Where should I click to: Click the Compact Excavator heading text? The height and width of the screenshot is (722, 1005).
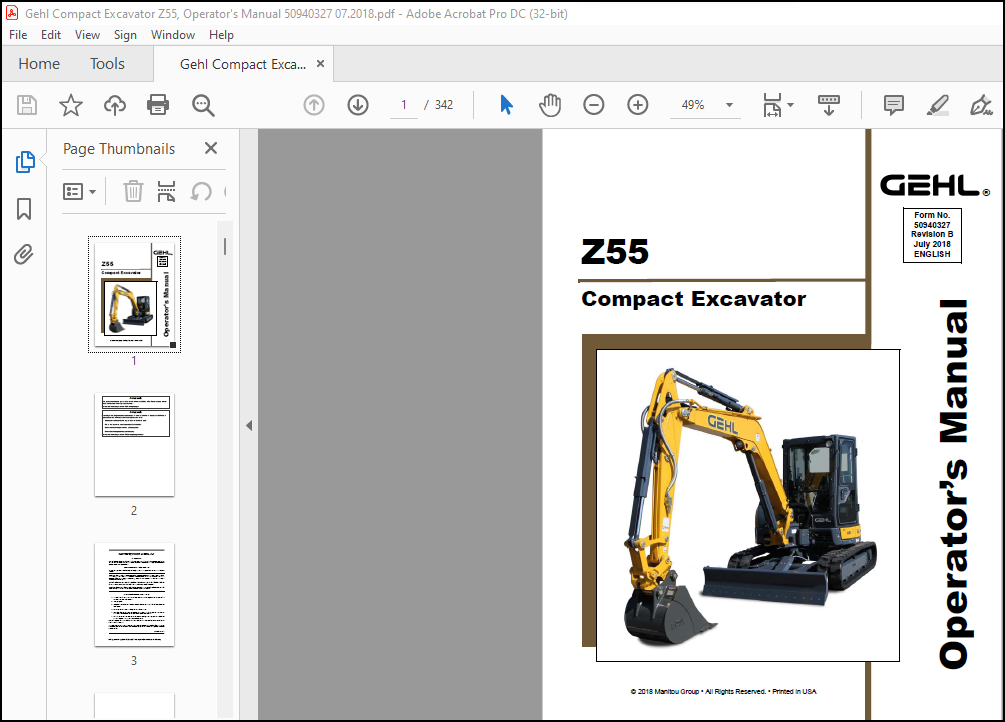pyautogui.click(x=694, y=299)
